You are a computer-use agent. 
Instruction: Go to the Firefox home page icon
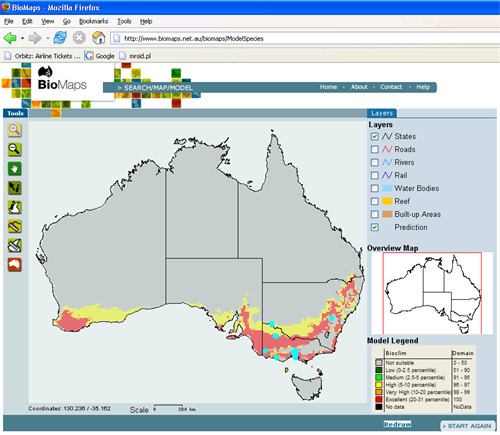point(99,38)
